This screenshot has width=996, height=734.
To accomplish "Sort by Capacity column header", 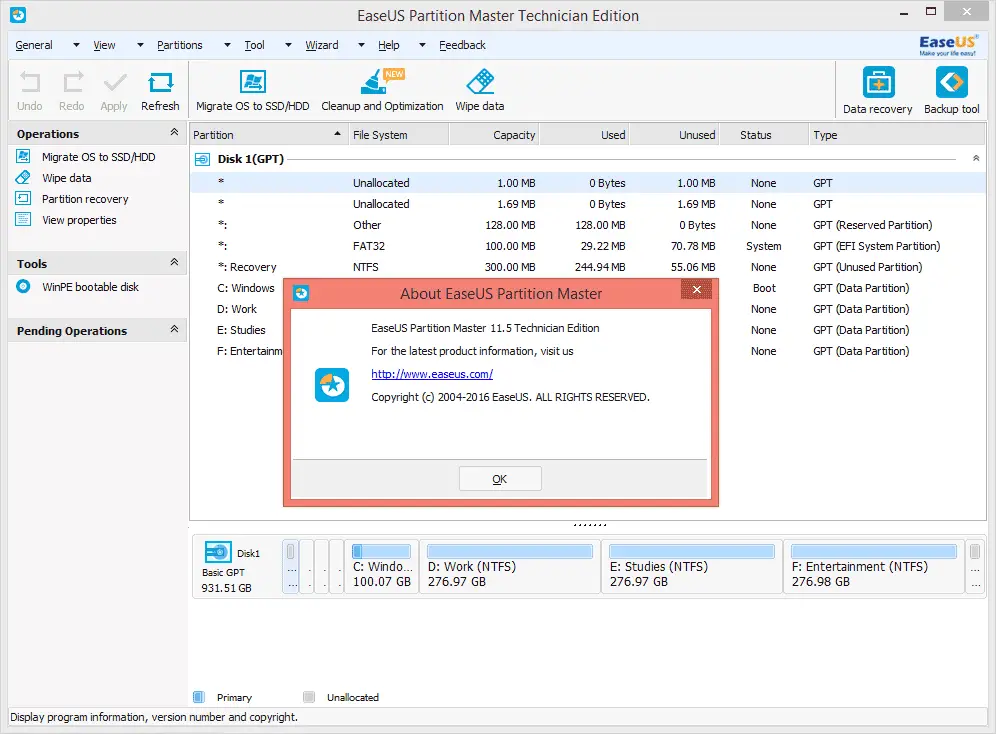I will 494,135.
